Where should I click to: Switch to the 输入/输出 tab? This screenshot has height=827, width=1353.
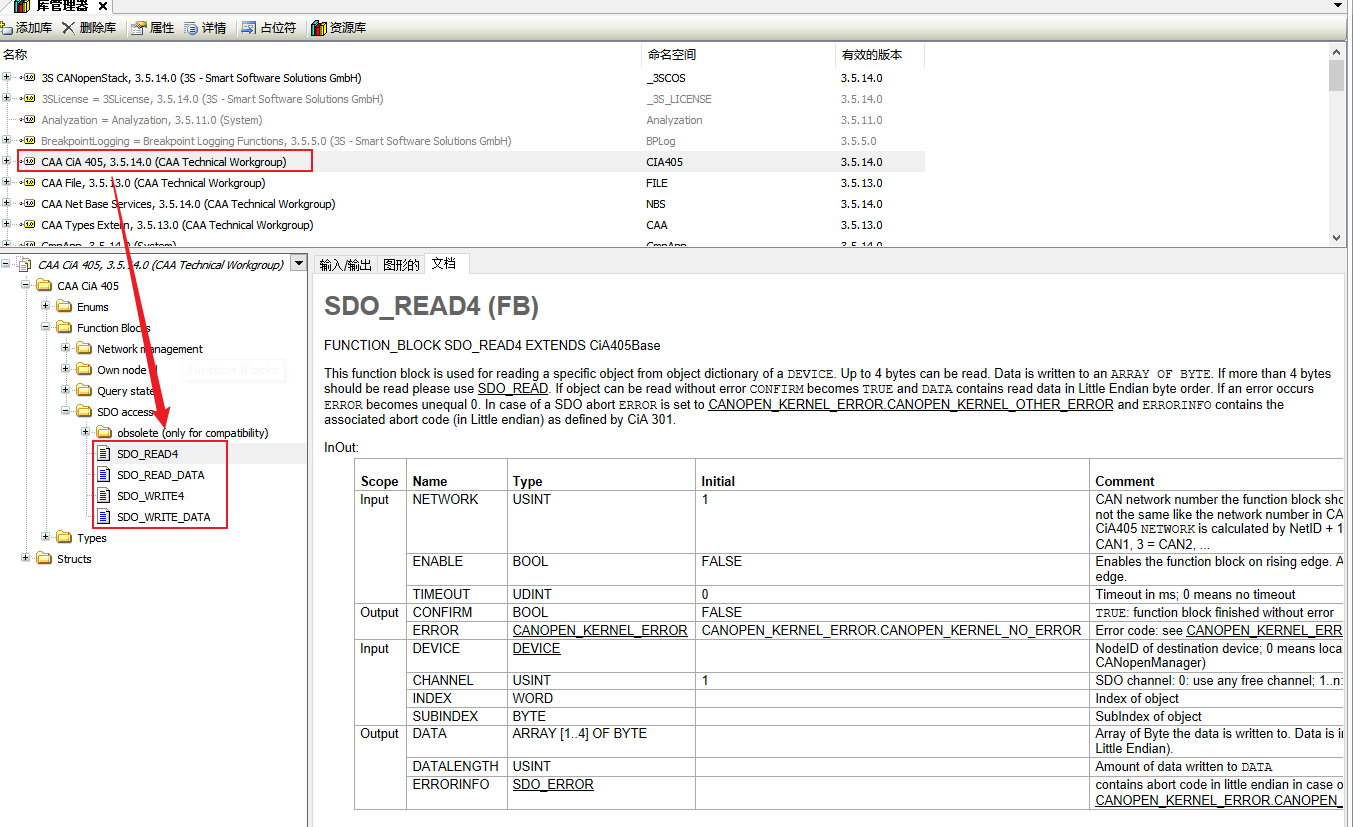pyautogui.click(x=345, y=264)
